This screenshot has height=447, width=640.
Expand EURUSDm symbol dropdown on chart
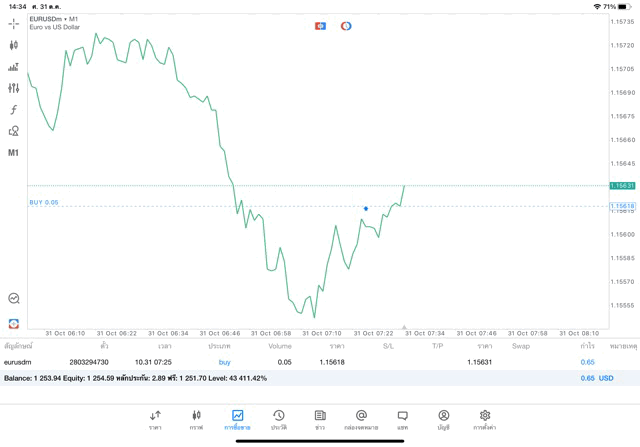tap(55, 19)
